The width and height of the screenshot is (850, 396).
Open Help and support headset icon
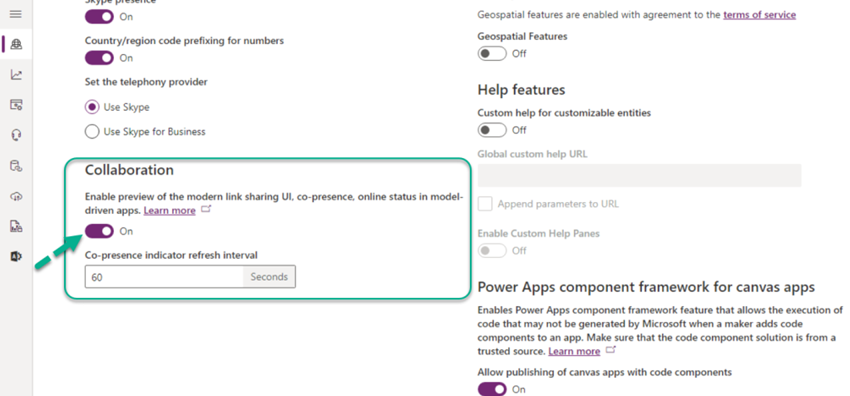point(16,135)
